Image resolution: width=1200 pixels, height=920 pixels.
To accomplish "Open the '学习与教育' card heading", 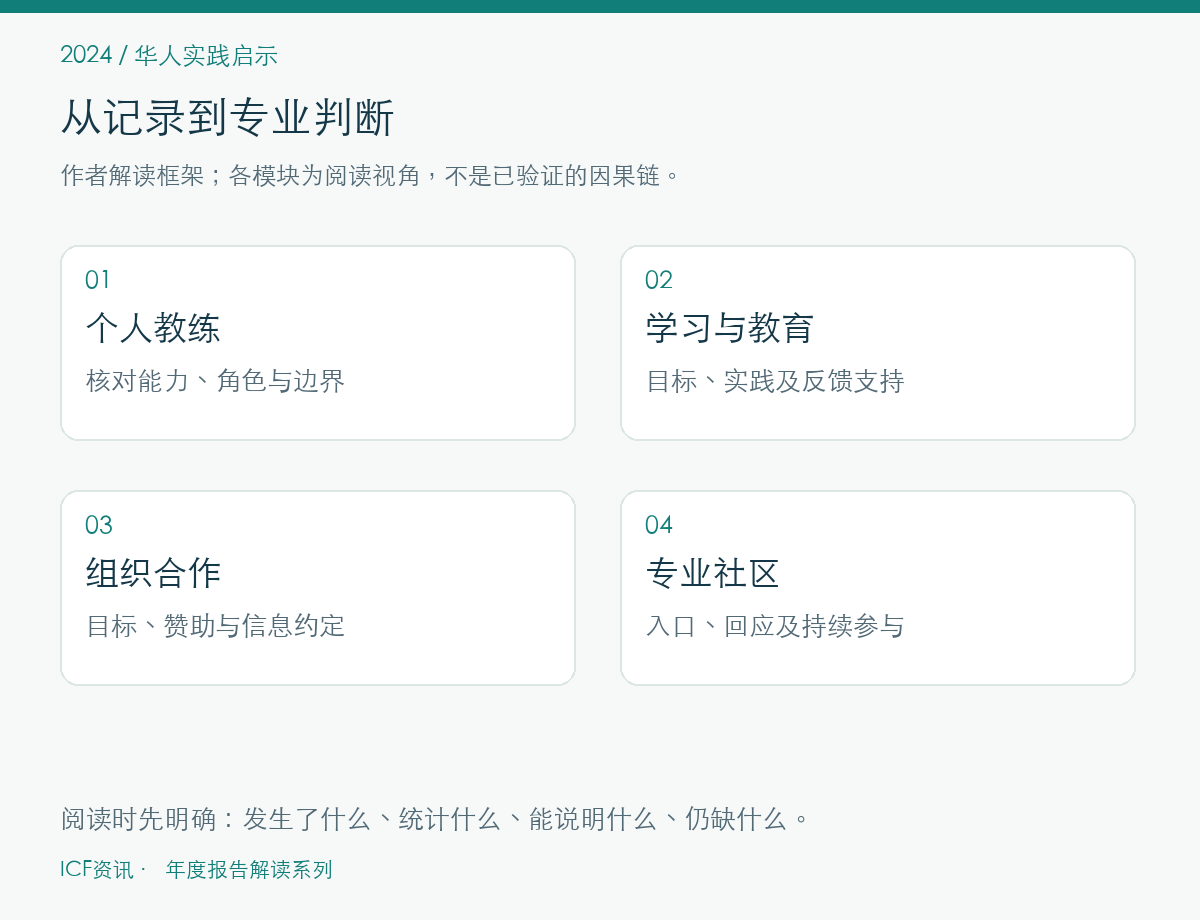I will click(729, 328).
